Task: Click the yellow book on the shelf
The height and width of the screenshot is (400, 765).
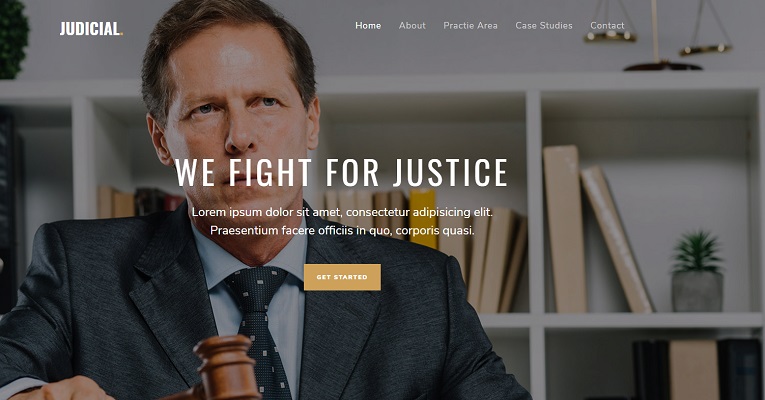Action: [423, 219]
